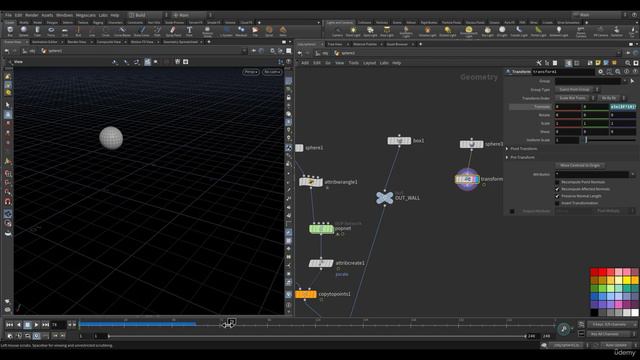Select the Point Light shelf tool

353,31
